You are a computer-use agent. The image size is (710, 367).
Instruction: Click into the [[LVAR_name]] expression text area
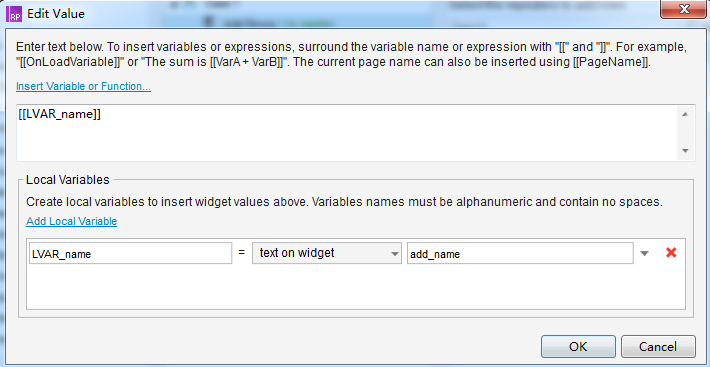click(x=347, y=133)
